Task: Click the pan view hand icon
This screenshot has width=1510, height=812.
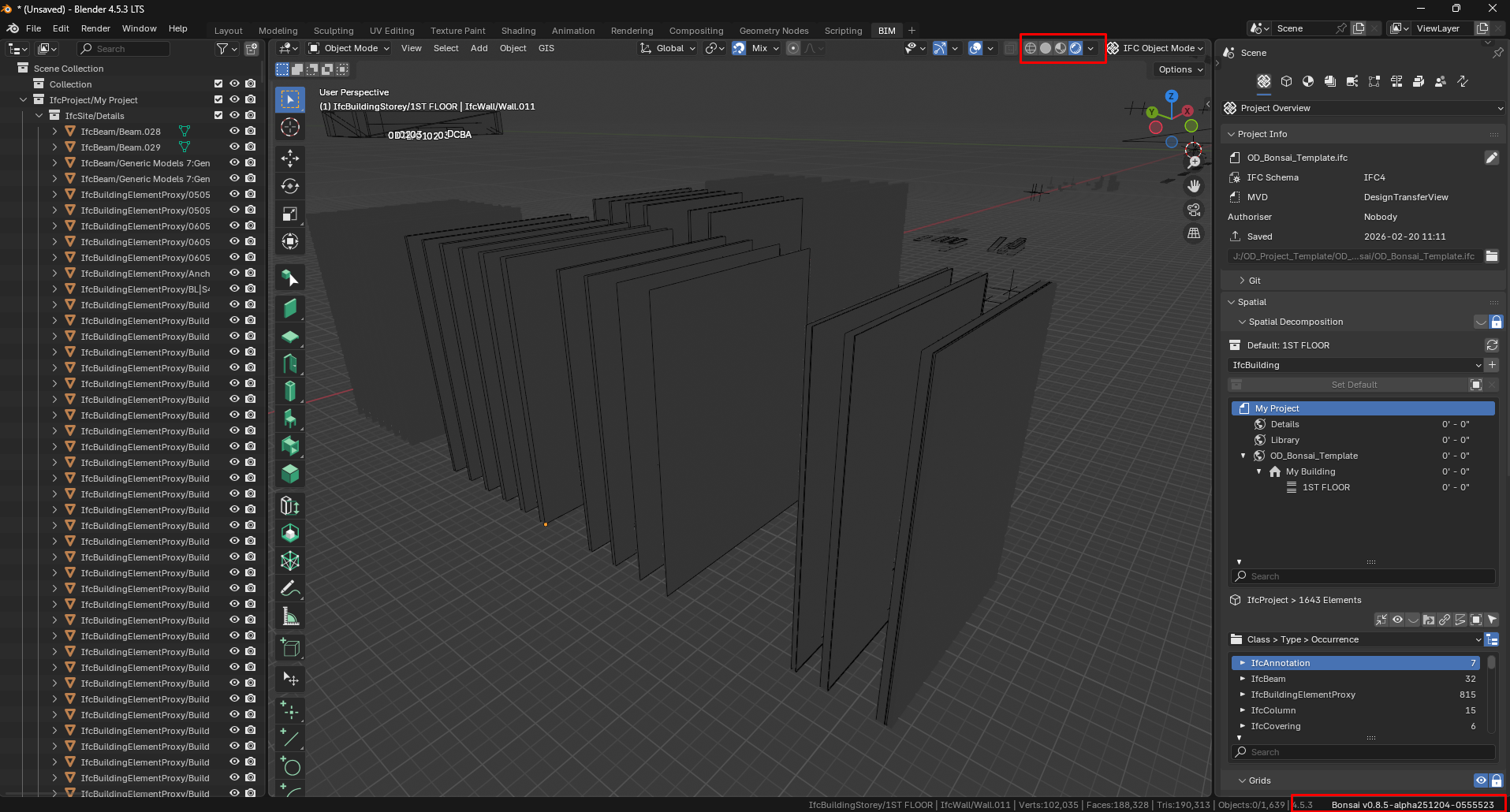Action: 1194,186
